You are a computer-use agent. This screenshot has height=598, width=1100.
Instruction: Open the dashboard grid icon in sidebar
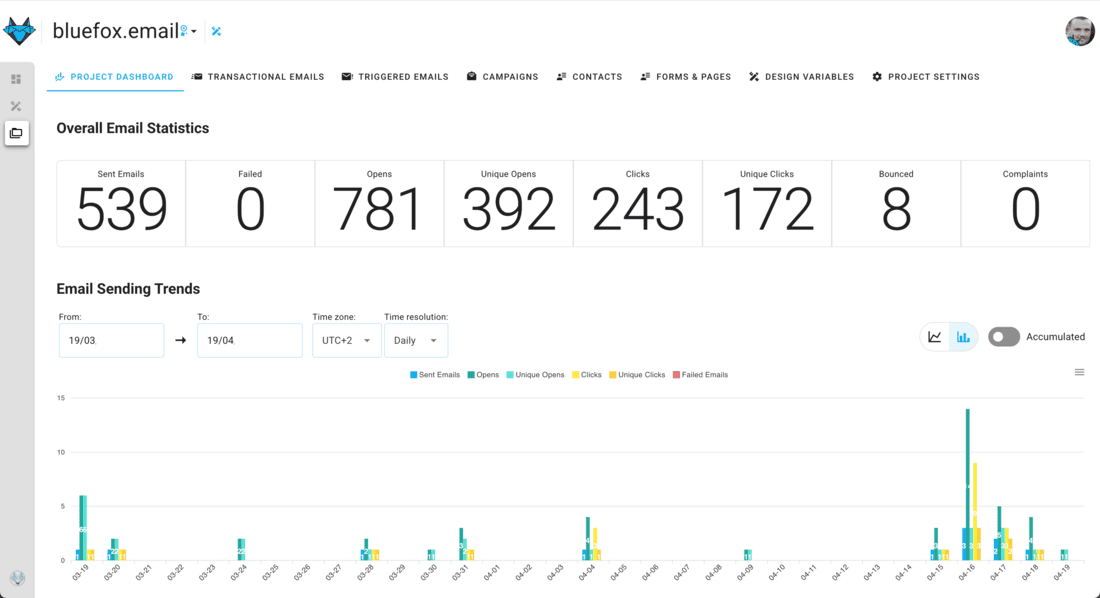(16, 79)
